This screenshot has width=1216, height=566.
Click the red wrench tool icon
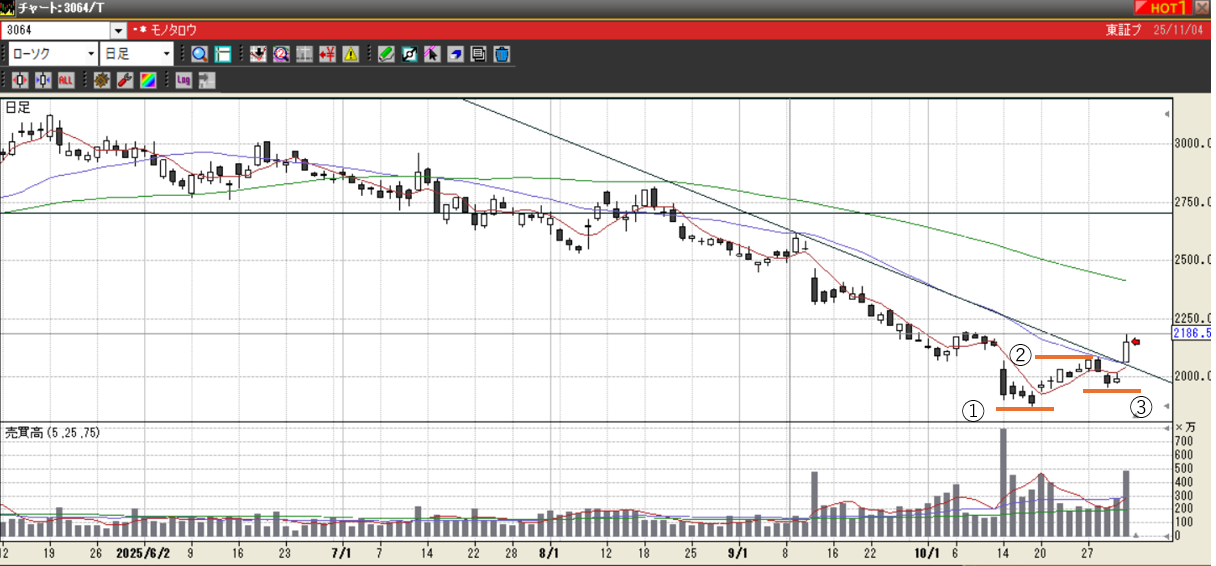pos(124,80)
